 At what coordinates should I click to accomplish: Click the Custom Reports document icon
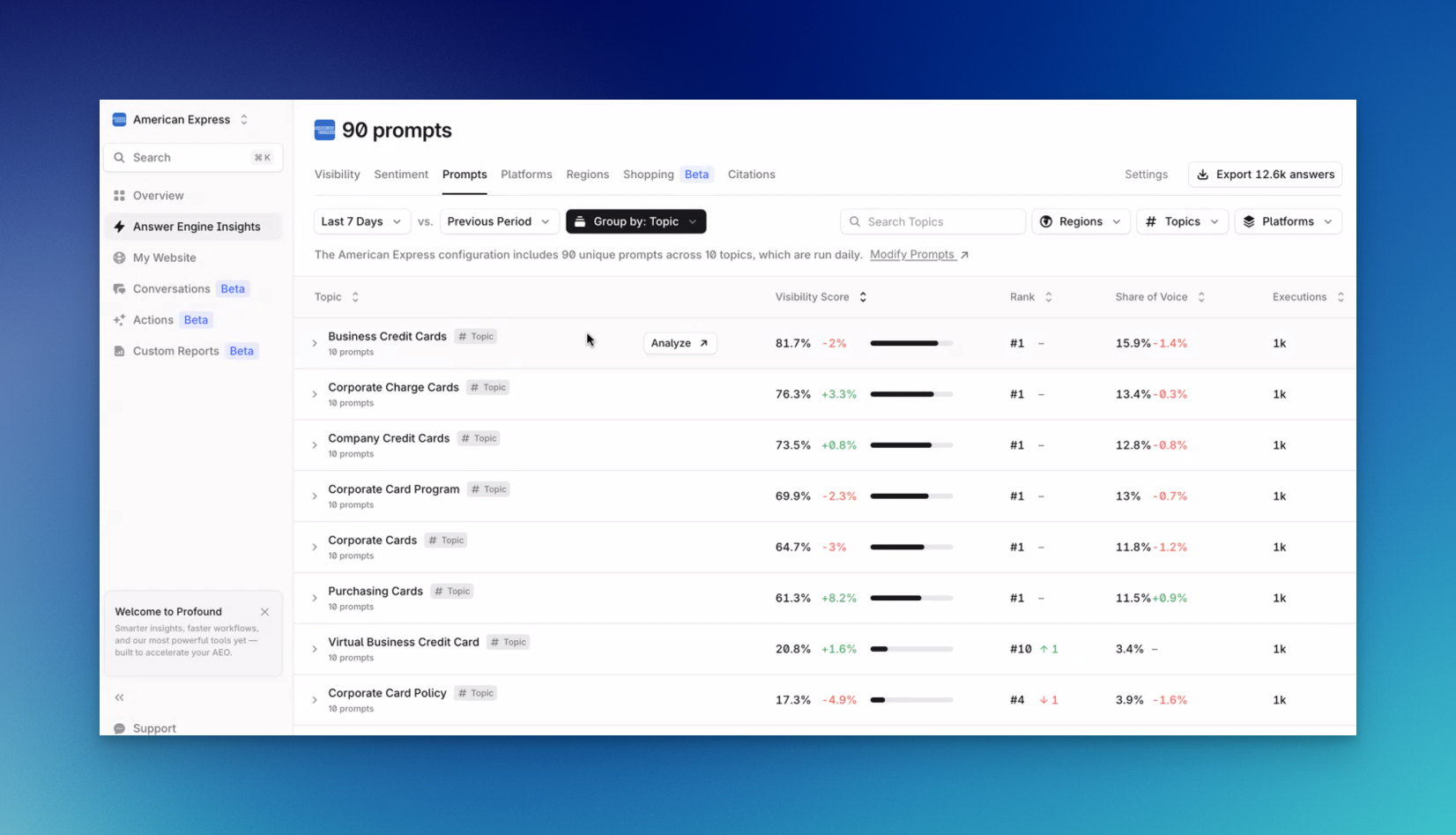pos(119,351)
